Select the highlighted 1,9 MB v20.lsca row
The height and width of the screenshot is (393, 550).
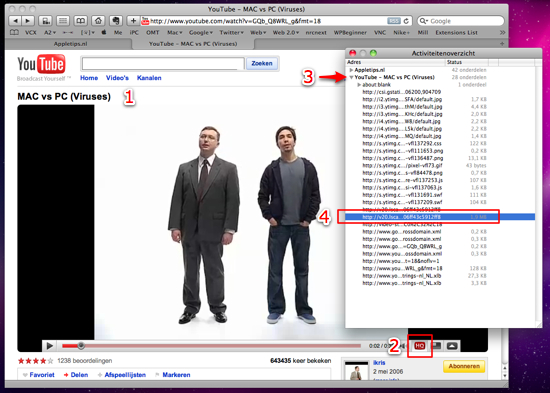point(440,217)
